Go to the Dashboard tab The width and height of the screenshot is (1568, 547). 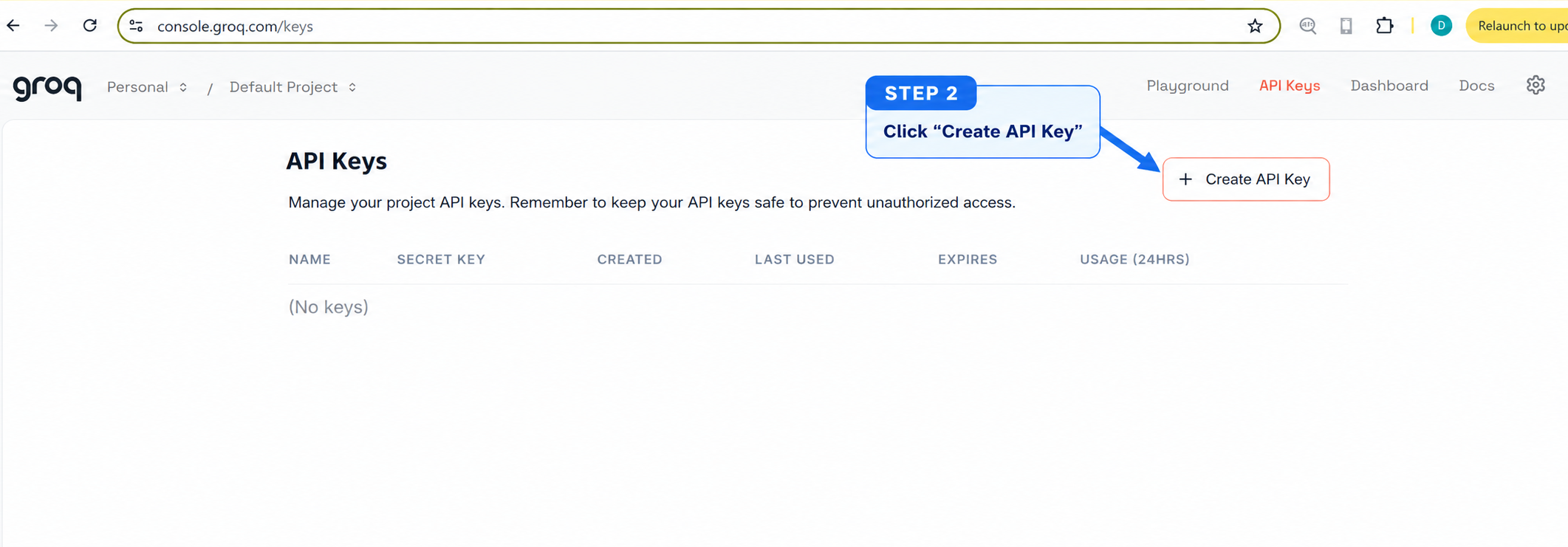(x=1389, y=86)
